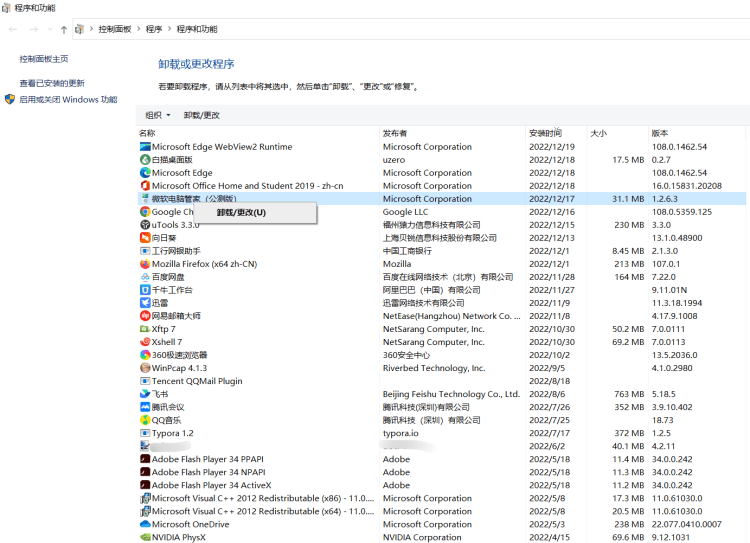Click the NVIDIA PhysX icon
This screenshot has width=750, height=543.
(x=145, y=537)
